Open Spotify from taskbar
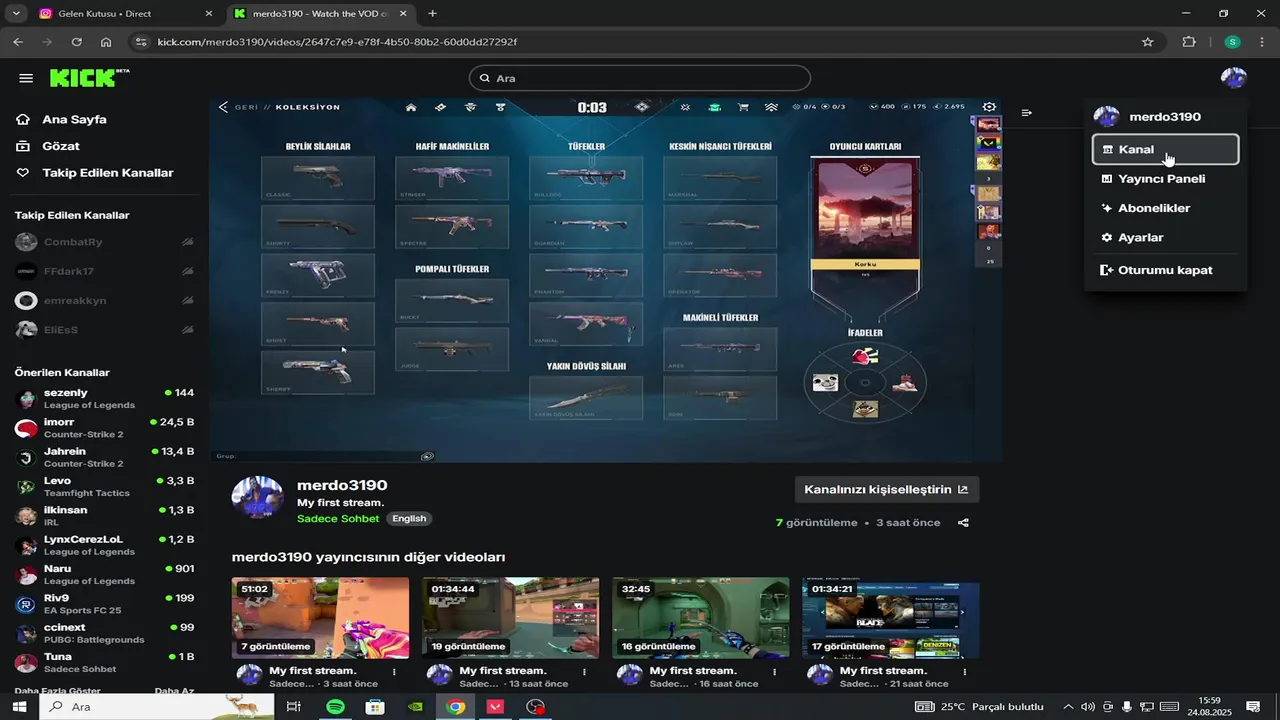Screen dimensions: 1280x720 coord(335,707)
